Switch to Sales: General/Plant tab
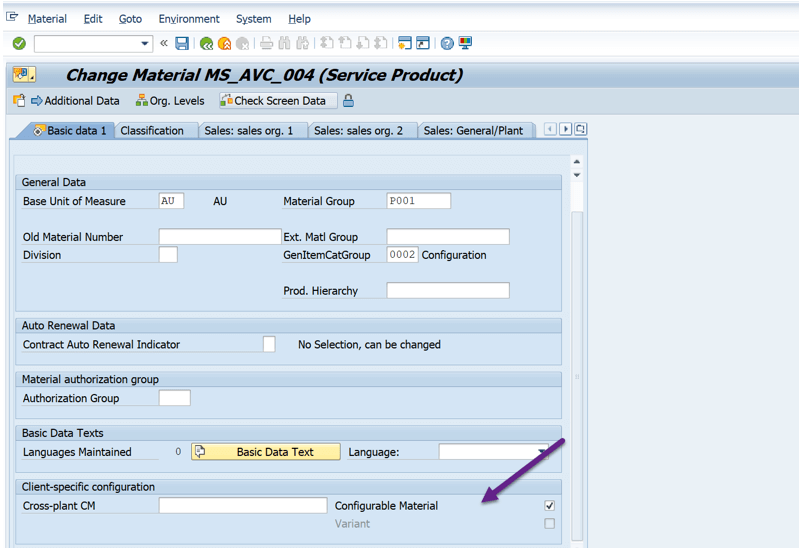Image resolution: width=799 pixels, height=548 pixels. coord(473,131)
